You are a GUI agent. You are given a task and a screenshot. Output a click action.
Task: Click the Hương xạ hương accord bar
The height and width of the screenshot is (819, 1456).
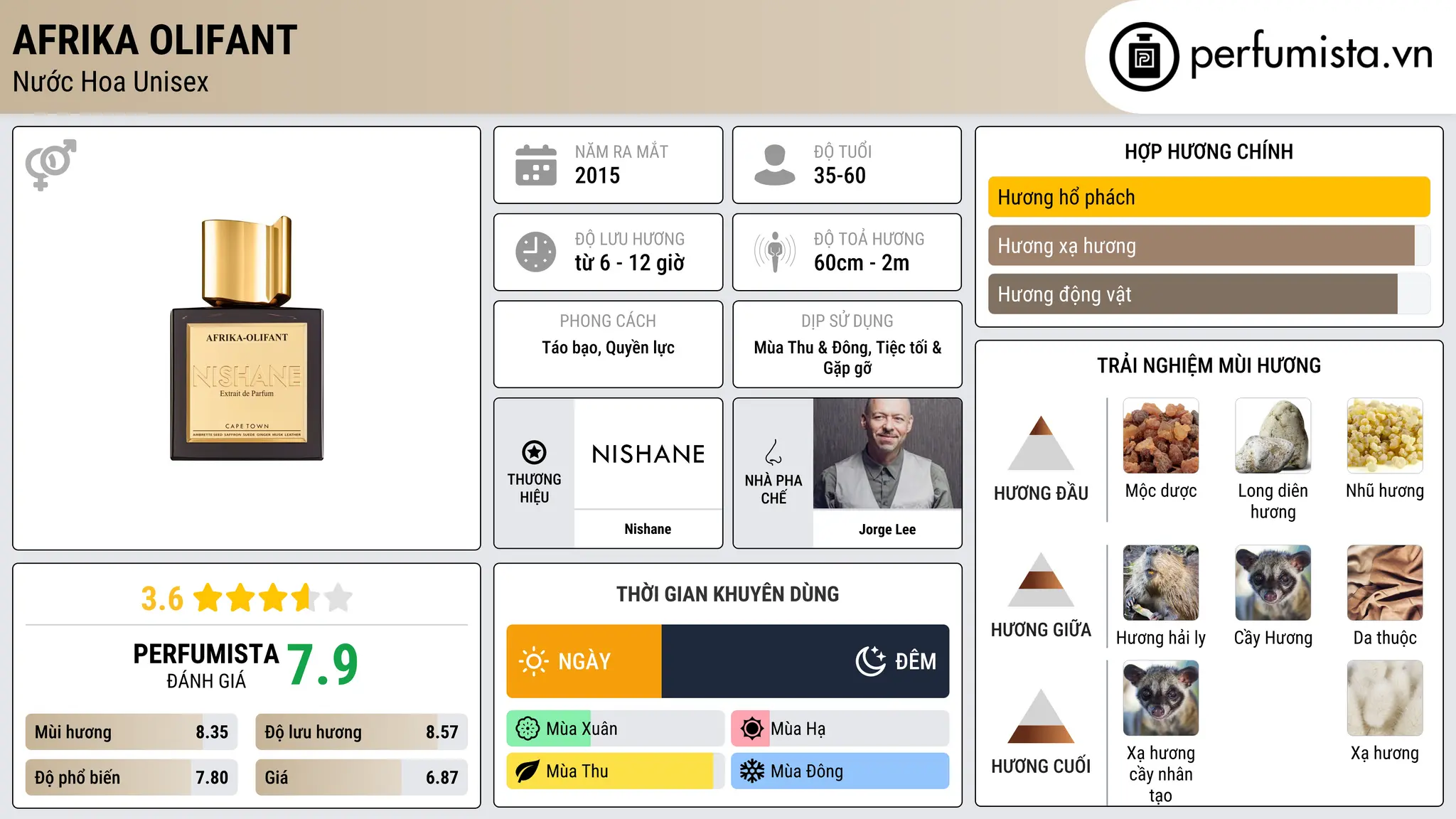[1209, 245]
